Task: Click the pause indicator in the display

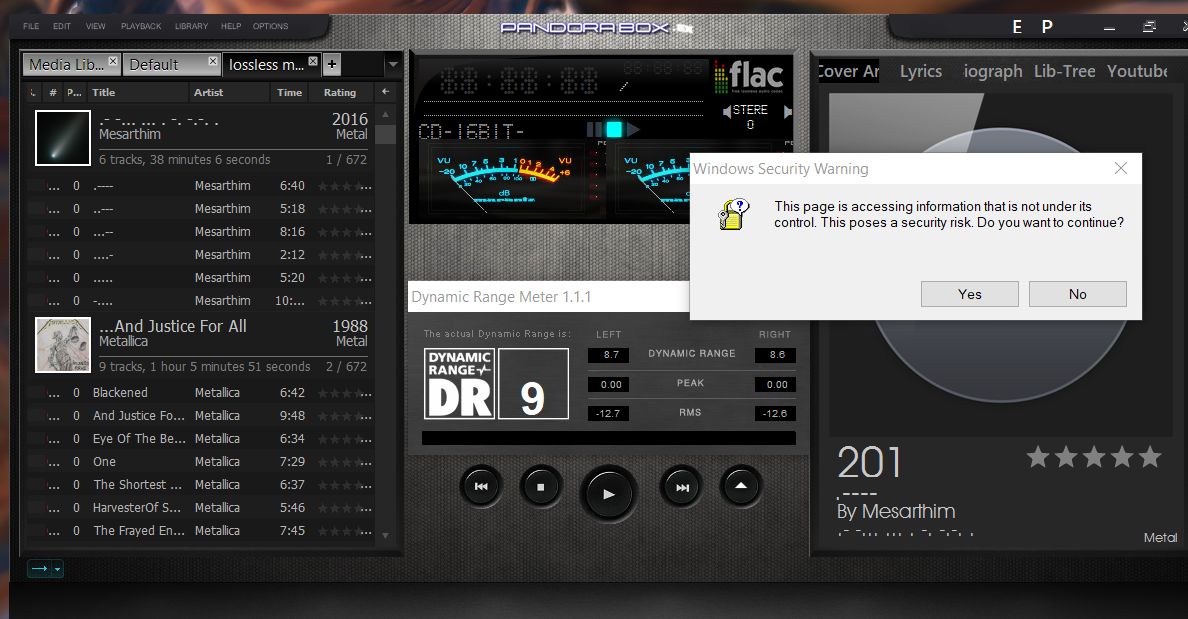Action: [595, 130]
